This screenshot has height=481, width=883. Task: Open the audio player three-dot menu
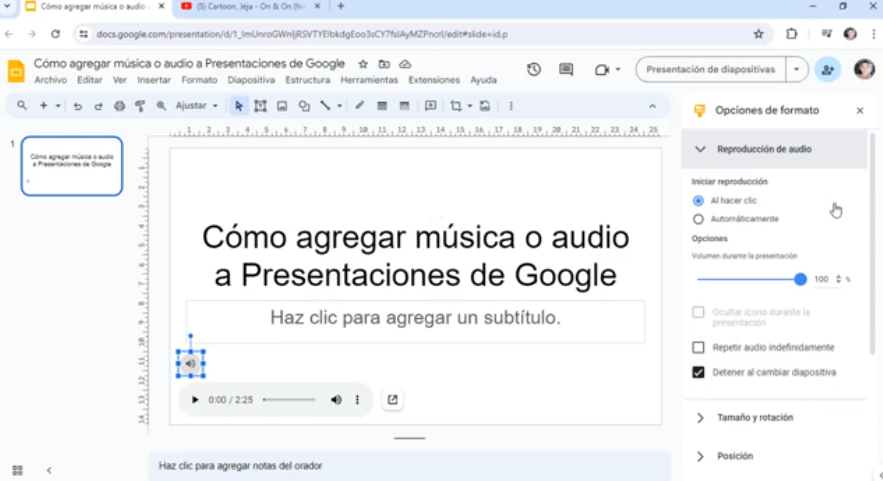(357, 400)
